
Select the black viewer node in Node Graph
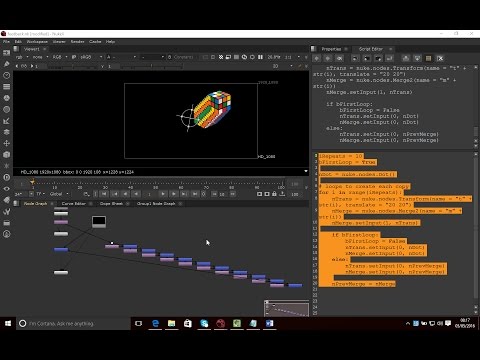coord(99,222)
